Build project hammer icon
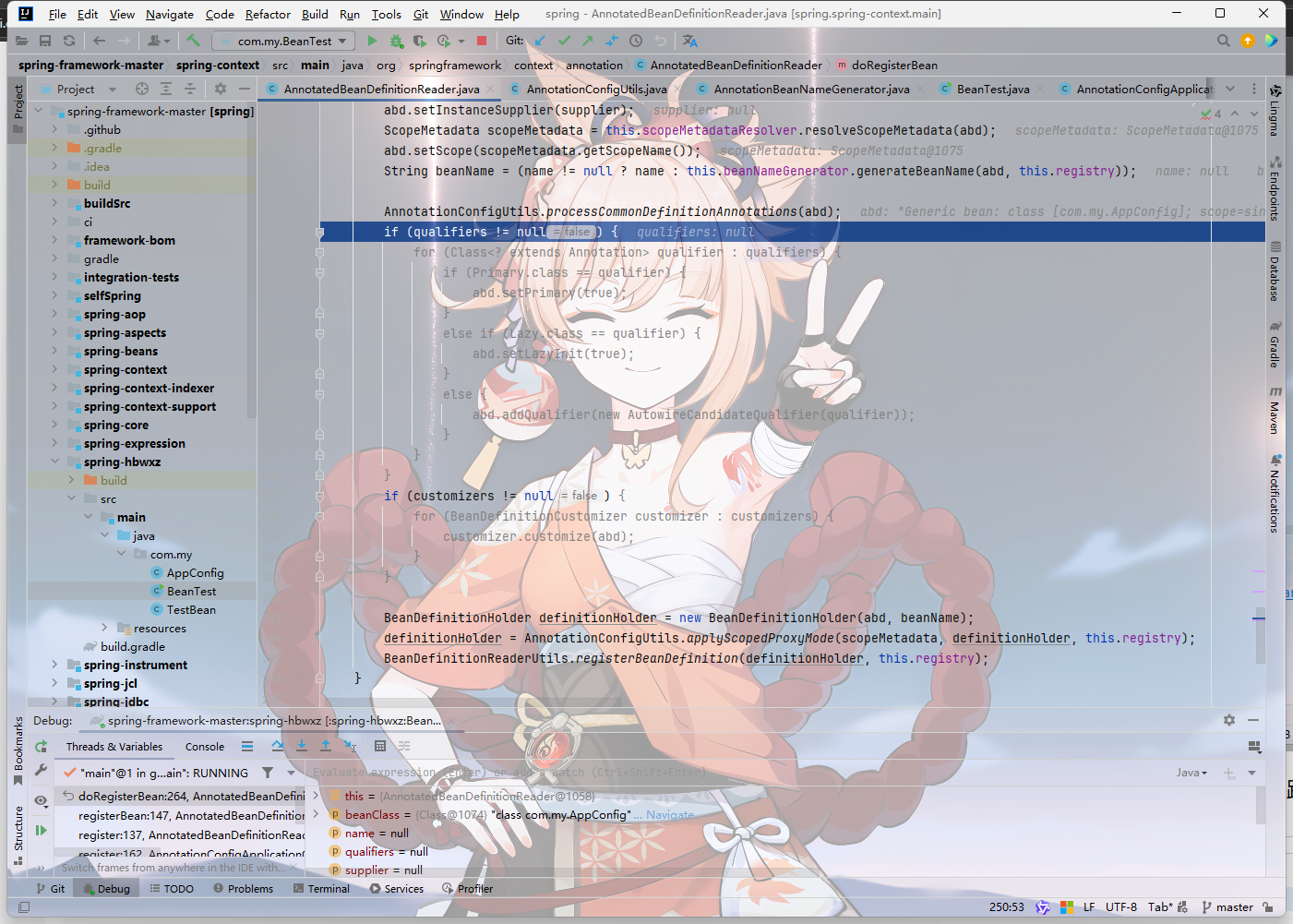Viewport: 1293px width, 924px height. point(193,41)
